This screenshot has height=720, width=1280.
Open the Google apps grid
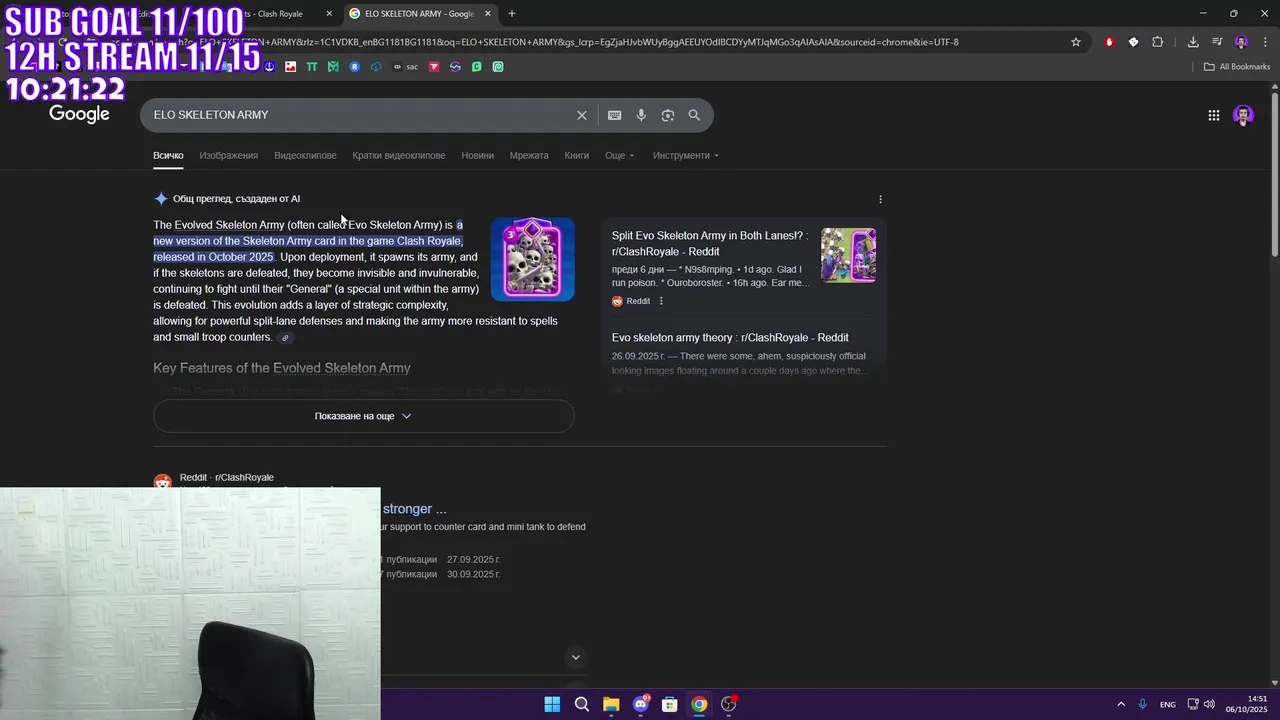click(1214, 115)
